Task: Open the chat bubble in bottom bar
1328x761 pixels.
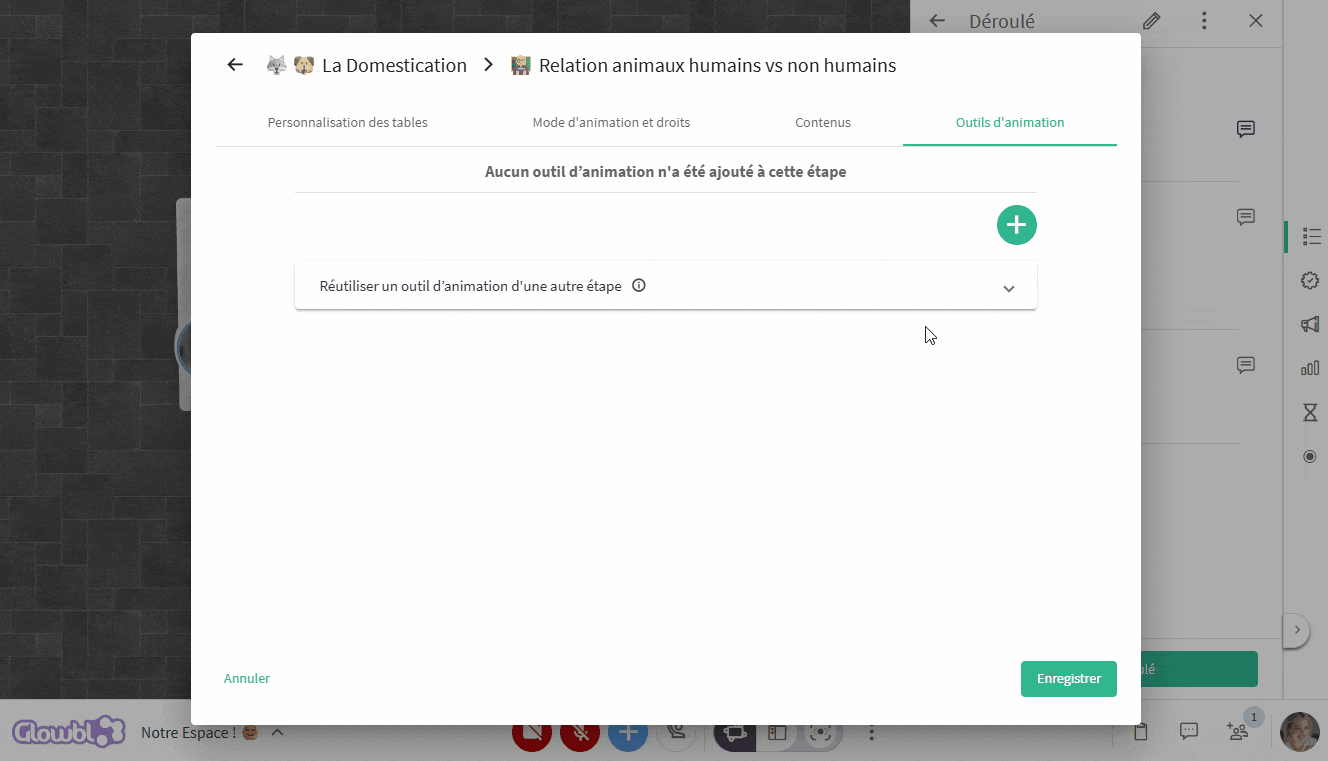Action: 1188,732
